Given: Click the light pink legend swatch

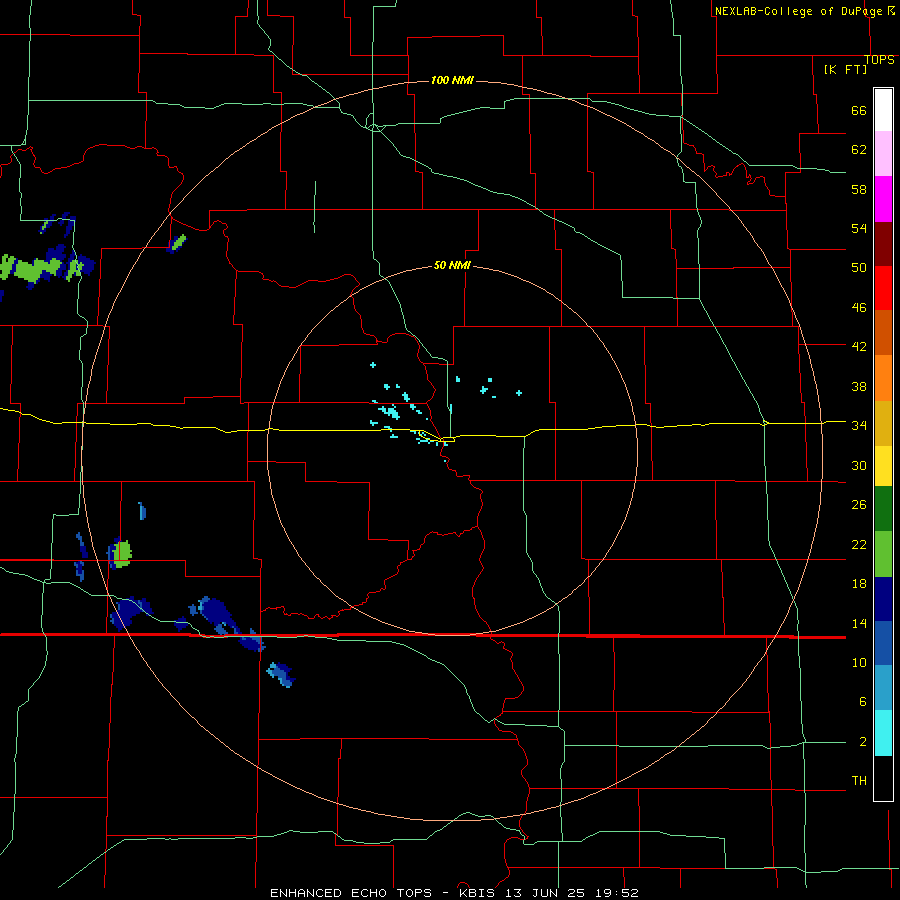Looking at the screenshot, I should click(883, 153).
